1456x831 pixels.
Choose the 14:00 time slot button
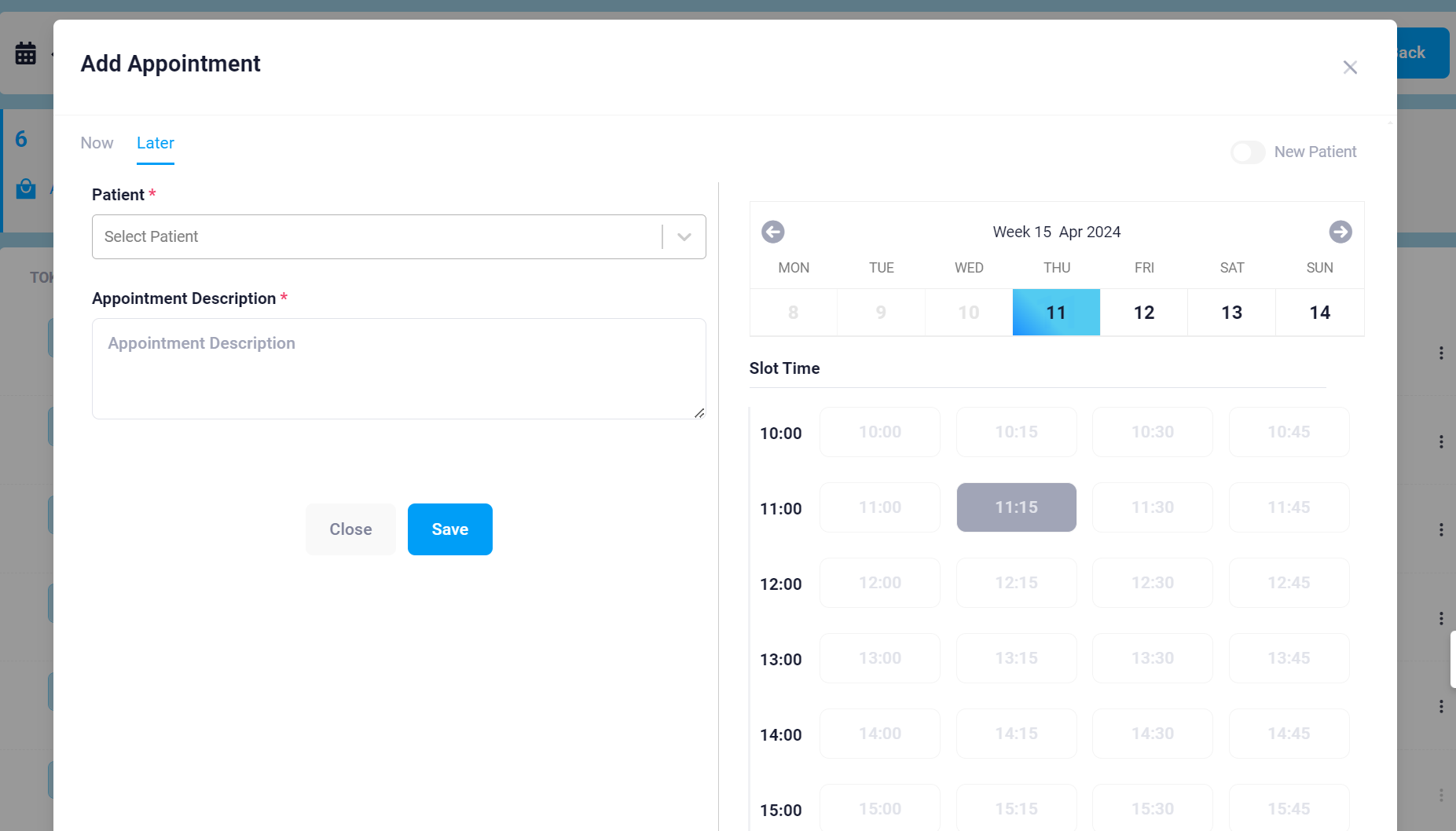[880, 734]
